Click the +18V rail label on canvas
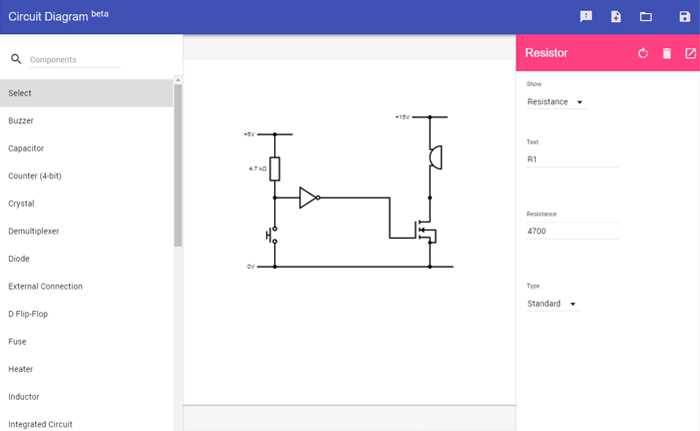The height and width of the screenshot is (431, 700). click(x=402, y=117)
